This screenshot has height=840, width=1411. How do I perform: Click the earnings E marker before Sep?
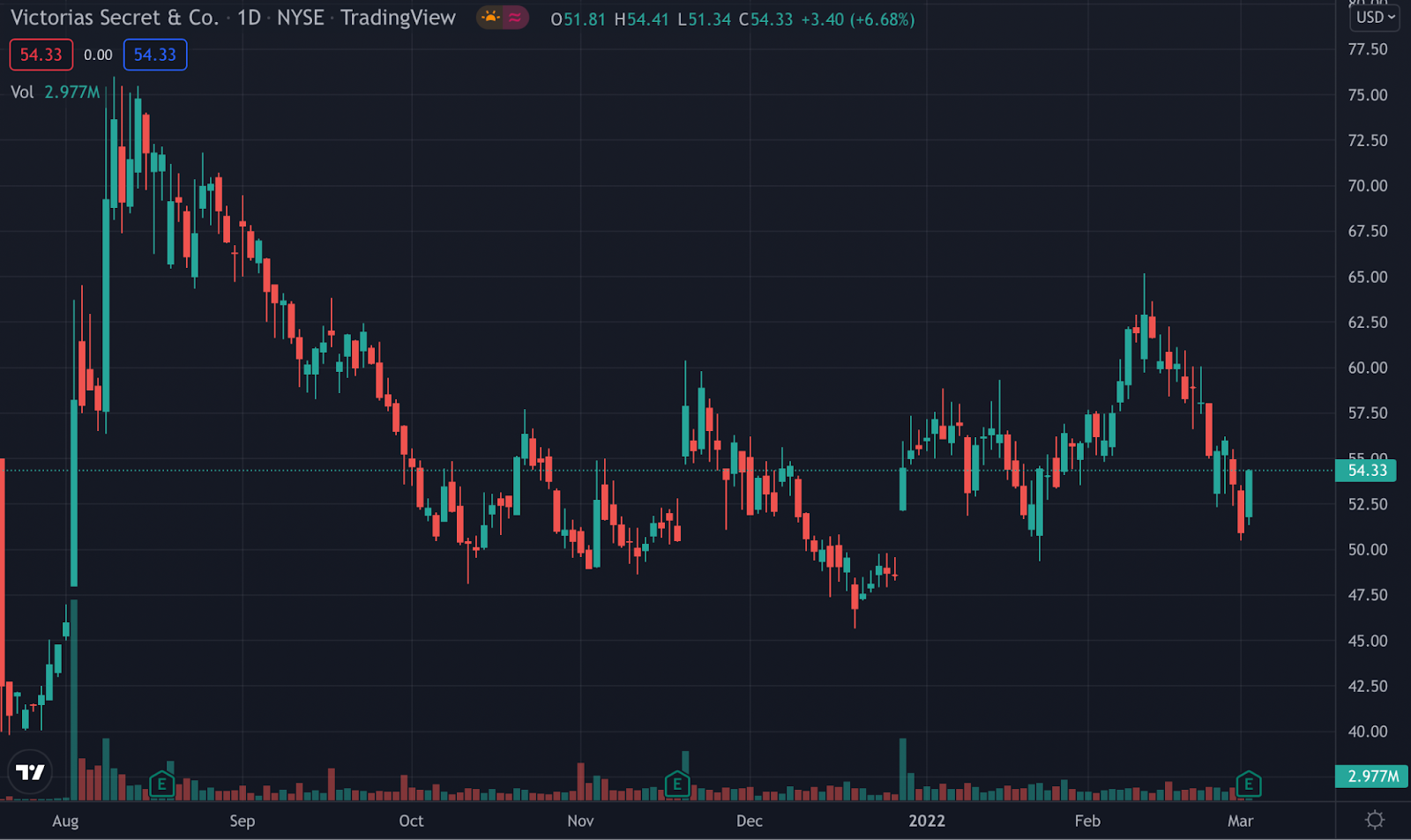click(x=161, y=784)
